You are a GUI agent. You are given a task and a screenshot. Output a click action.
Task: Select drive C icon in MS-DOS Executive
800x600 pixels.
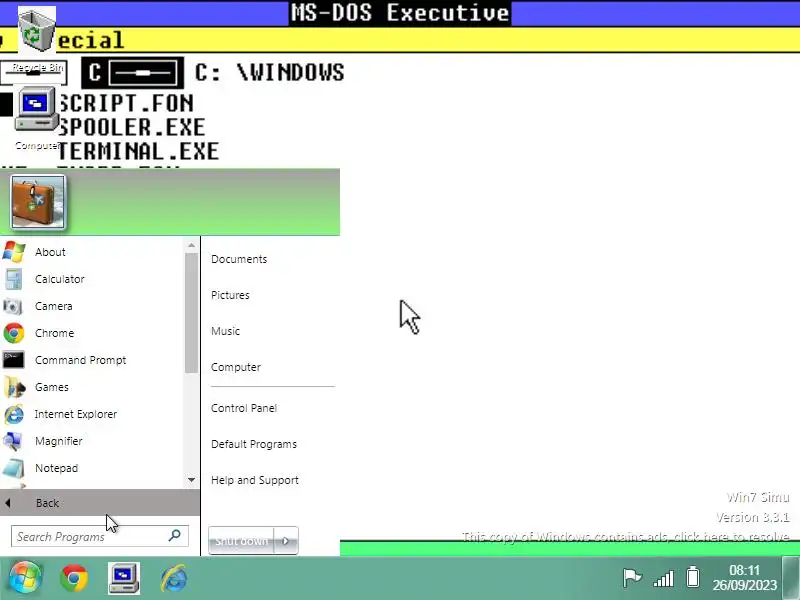[133, 72]
